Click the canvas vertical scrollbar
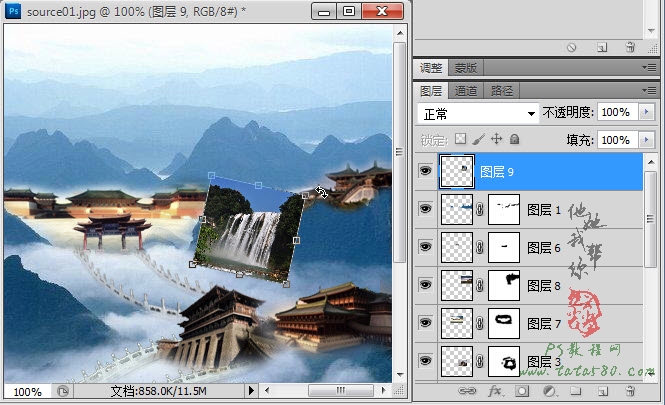 coord(399,152)
